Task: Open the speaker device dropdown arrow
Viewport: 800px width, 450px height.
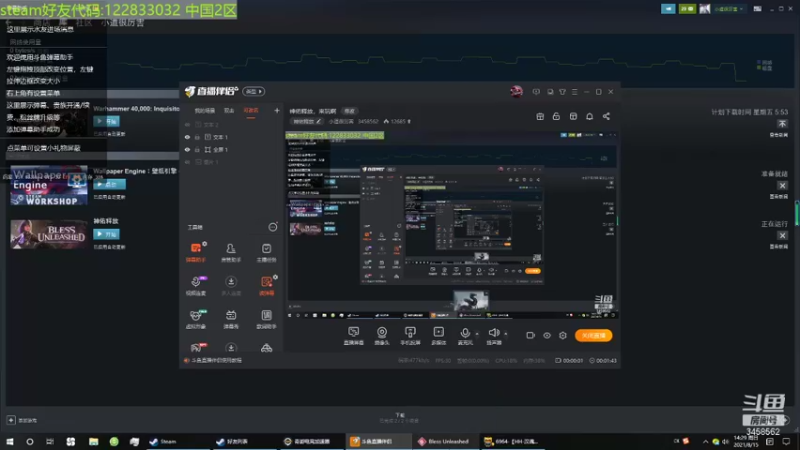Action: click(x=506, y=334)
